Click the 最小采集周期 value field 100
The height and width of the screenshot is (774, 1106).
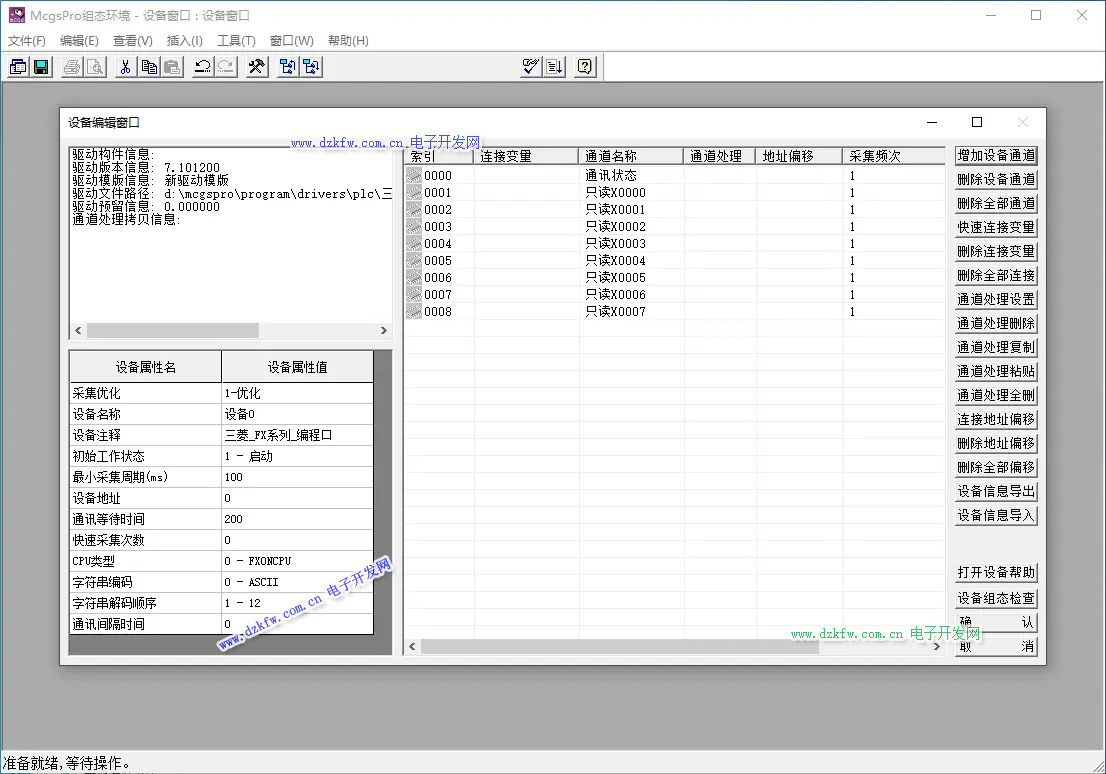297,477
